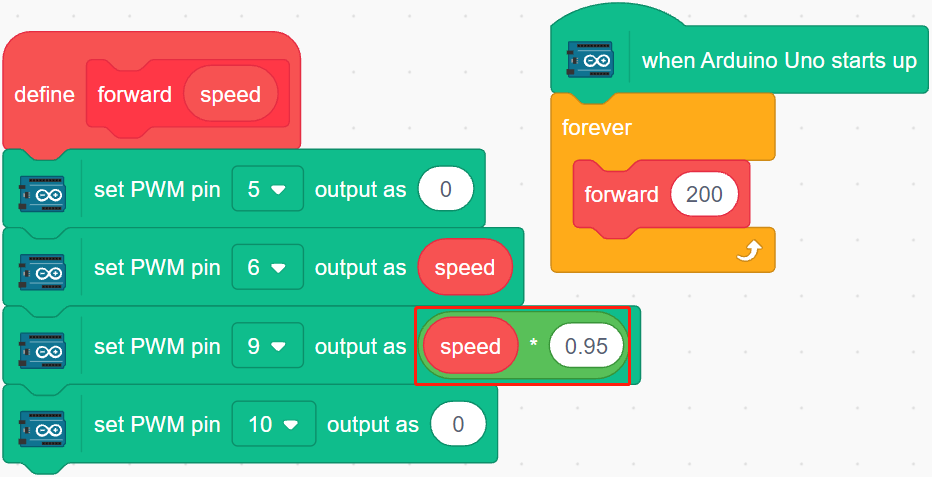Open the PWM pin 5 dropdown
This screenshot has width=932, height=477.
267,189
